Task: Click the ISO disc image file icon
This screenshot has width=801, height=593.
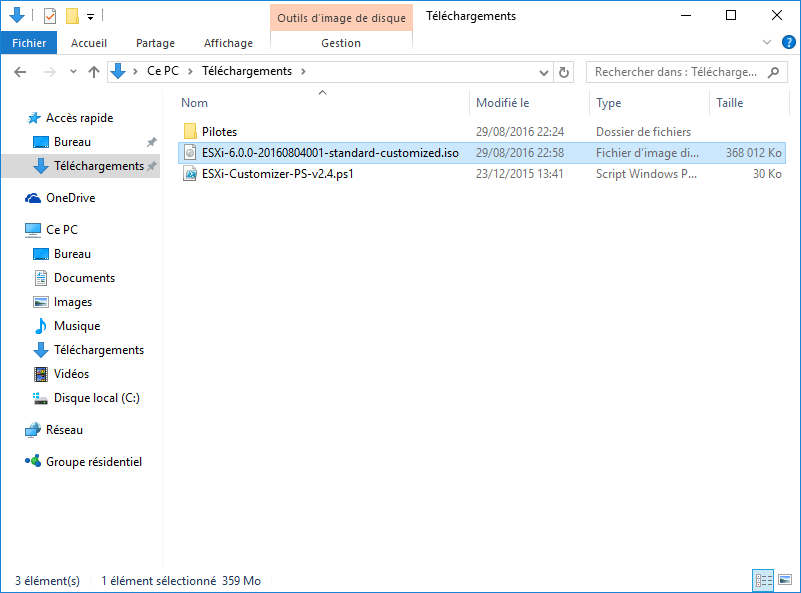Action: pos(190,153)
